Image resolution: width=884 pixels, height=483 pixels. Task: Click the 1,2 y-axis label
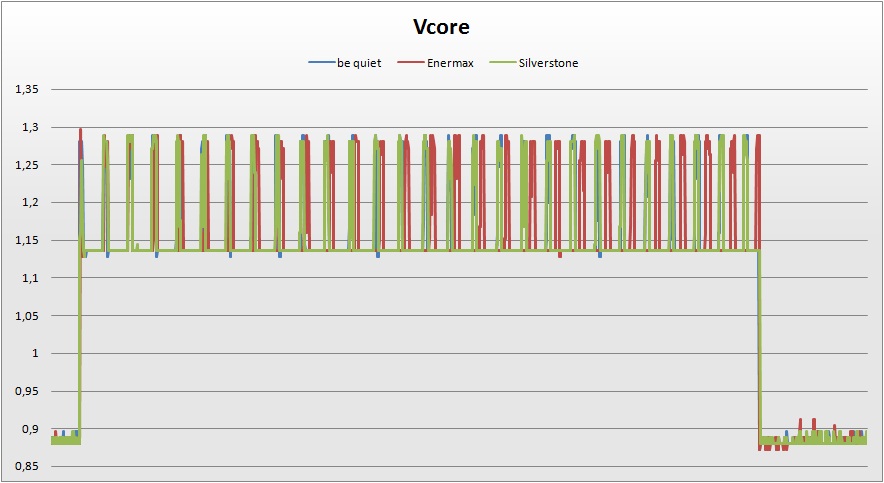click(x=30, y=203)
